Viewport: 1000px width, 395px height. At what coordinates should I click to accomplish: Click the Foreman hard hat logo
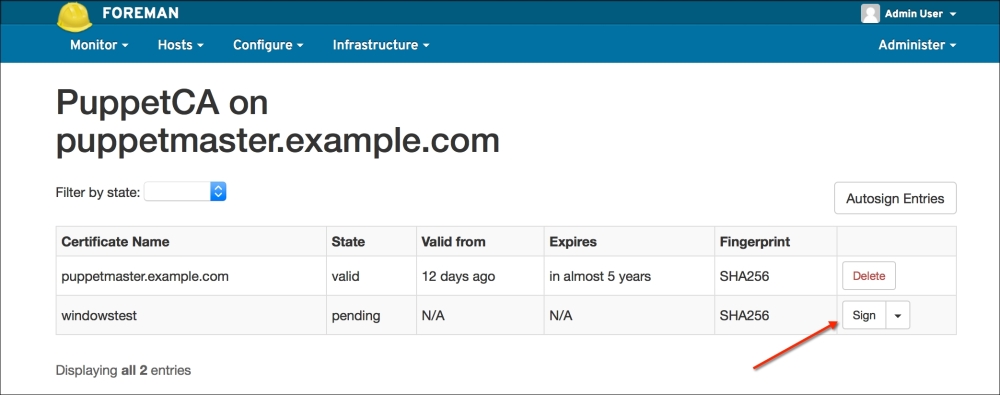coord(75,17)
